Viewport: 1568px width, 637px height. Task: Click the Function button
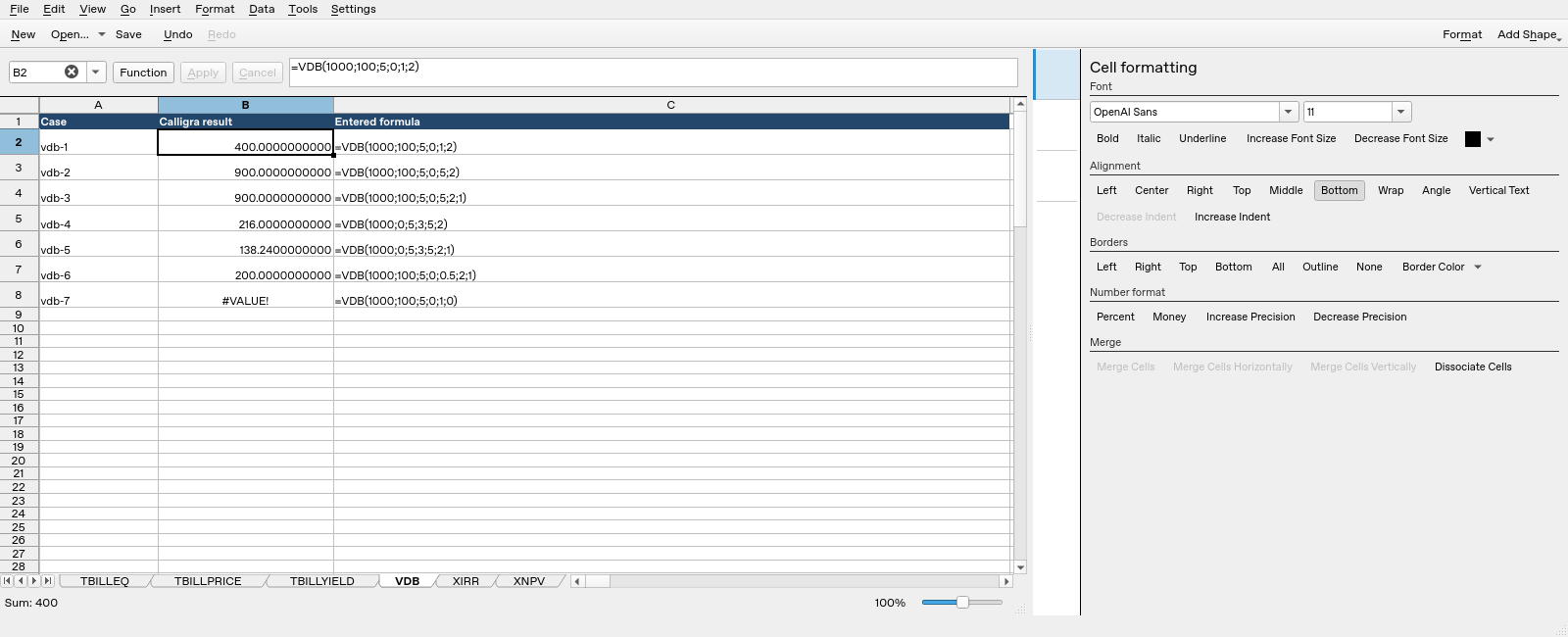143,73
